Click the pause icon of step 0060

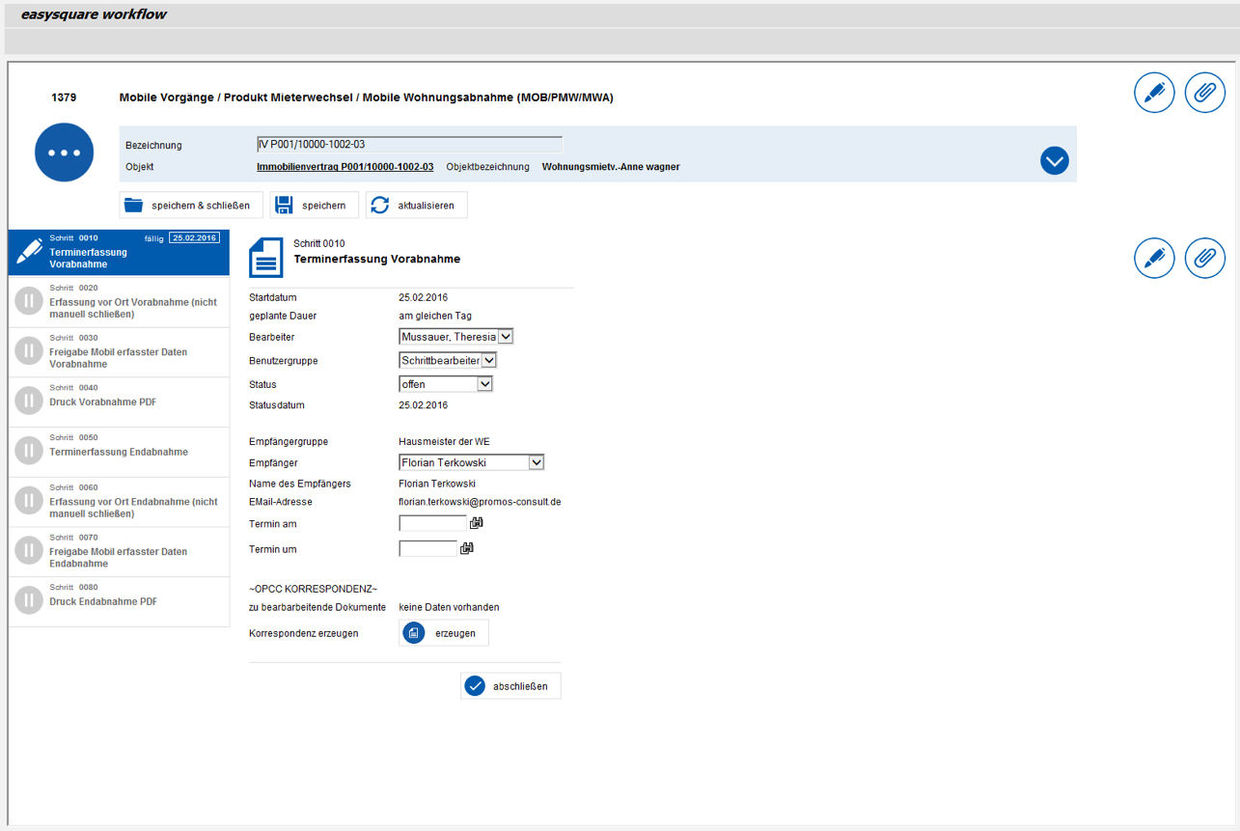coord(29,501)
